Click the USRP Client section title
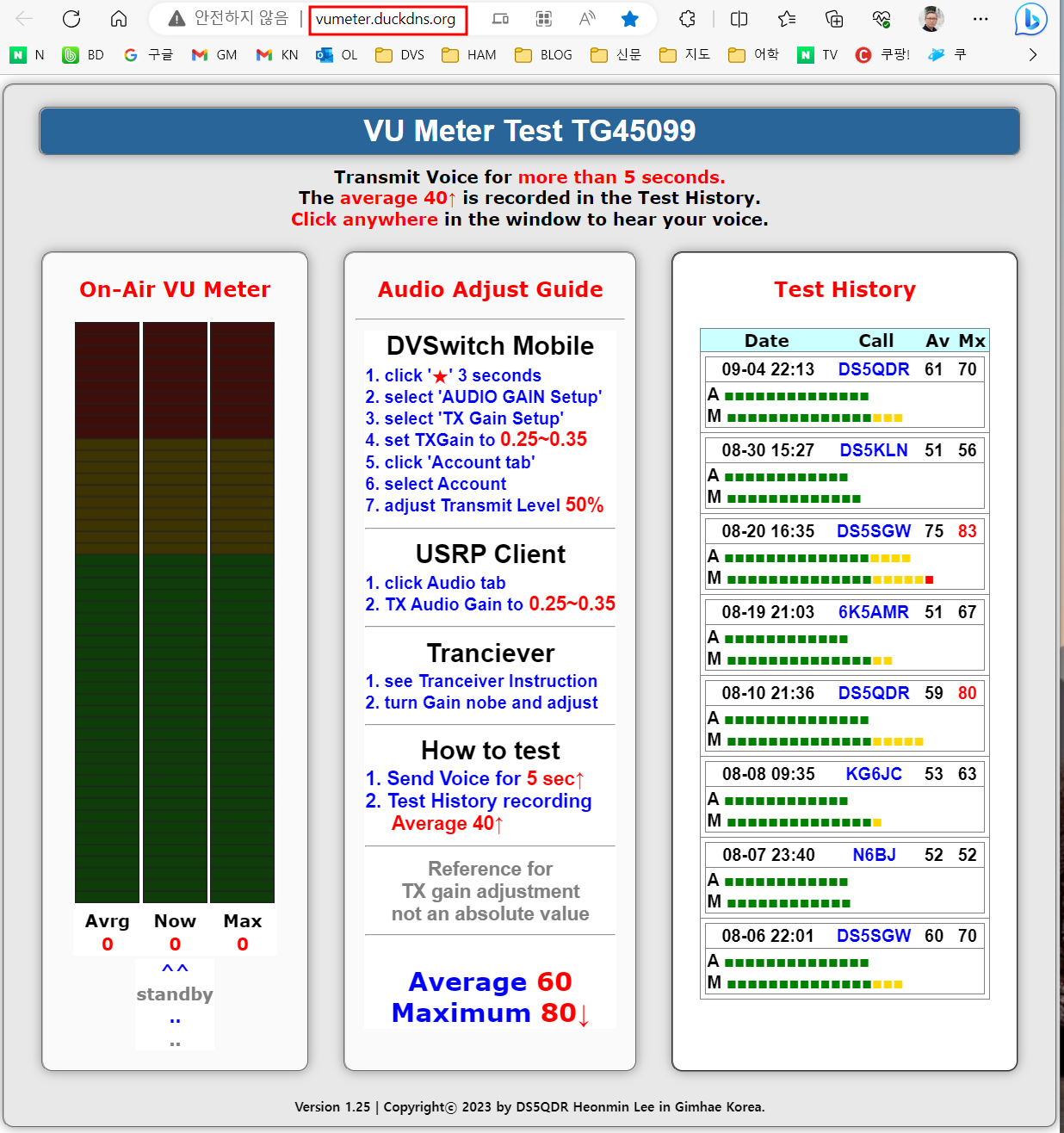This screenshot has width=1064, height=1133. click(x=491, y=554)
